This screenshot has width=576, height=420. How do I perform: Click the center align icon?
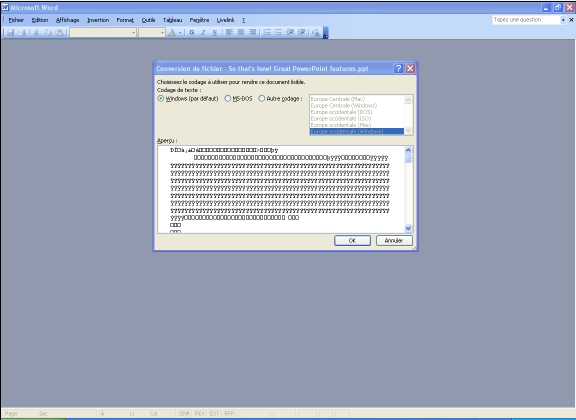pos(241,33)
